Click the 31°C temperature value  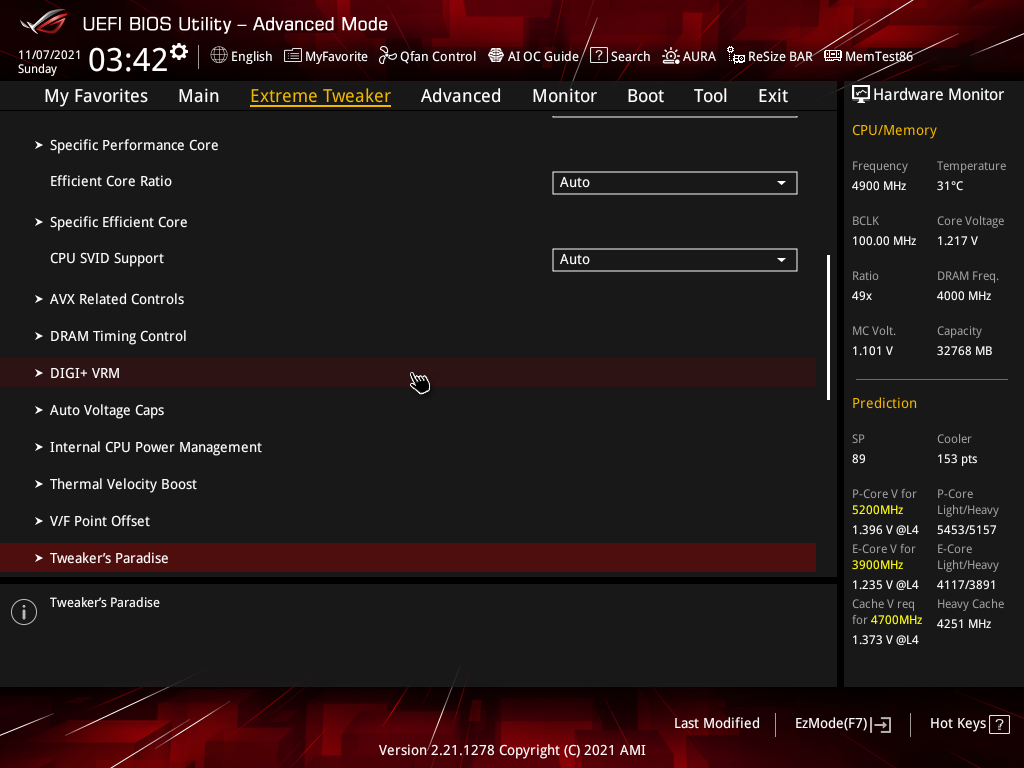click(x=950, y=186)
